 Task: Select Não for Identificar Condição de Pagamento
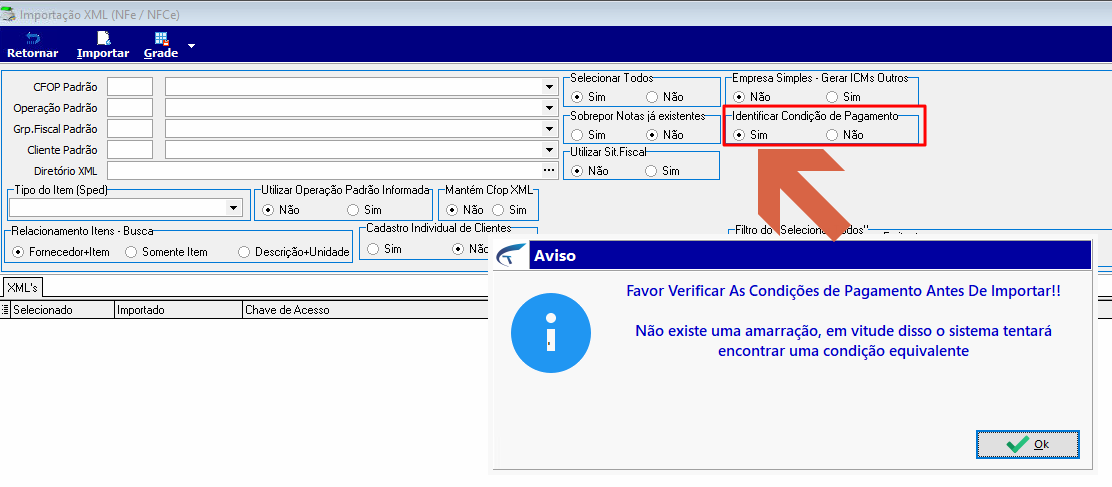(x=832, y=135)
